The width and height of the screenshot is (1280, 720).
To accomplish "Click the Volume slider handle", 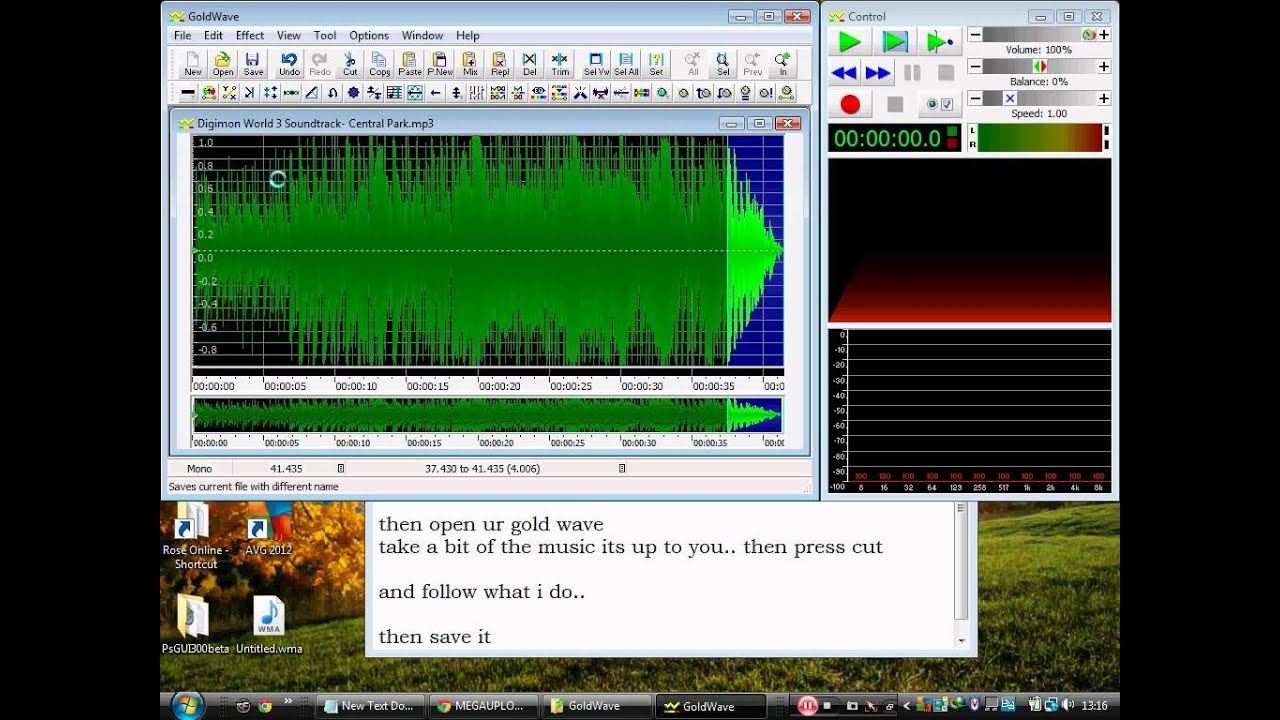I will (1089, 35).
